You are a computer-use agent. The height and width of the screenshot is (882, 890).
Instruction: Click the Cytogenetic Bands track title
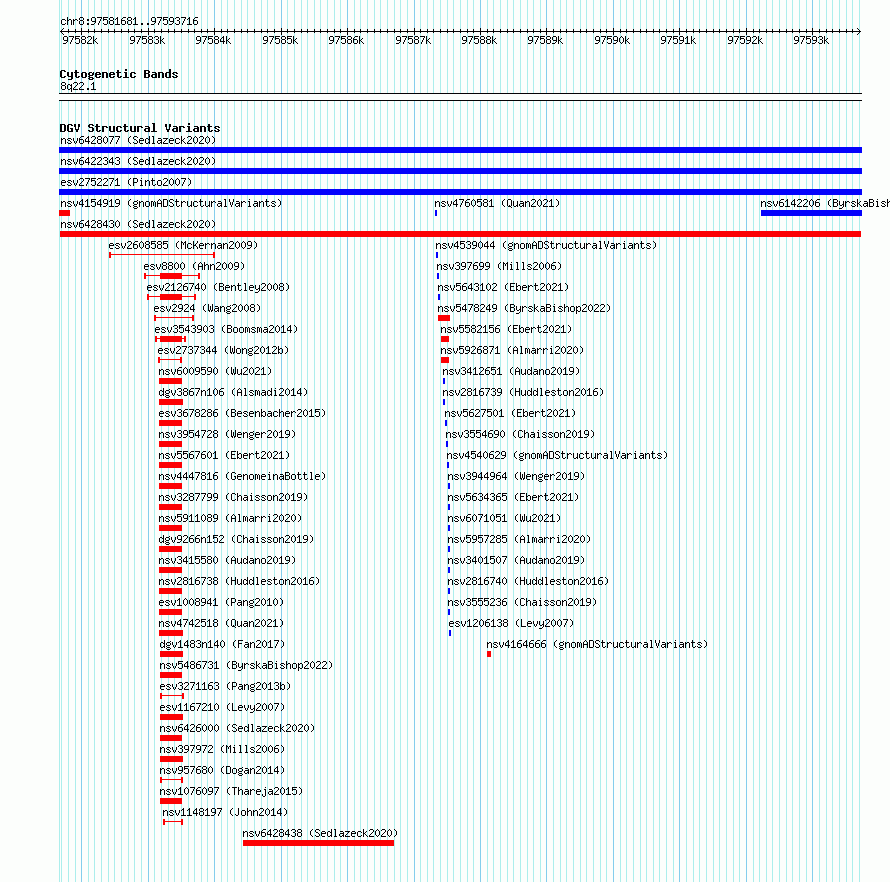[119, 74]
